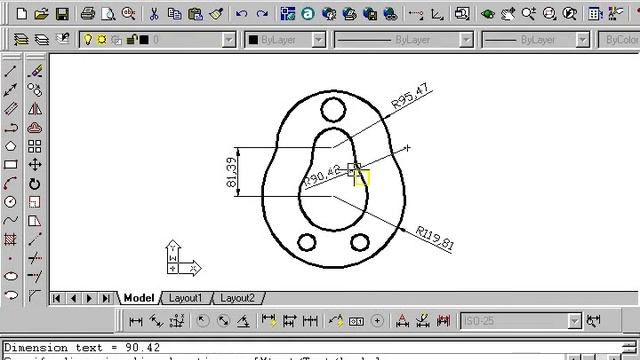640x360 pixels.
Task: Select the Scale modify tool
Action: point(35,202)
